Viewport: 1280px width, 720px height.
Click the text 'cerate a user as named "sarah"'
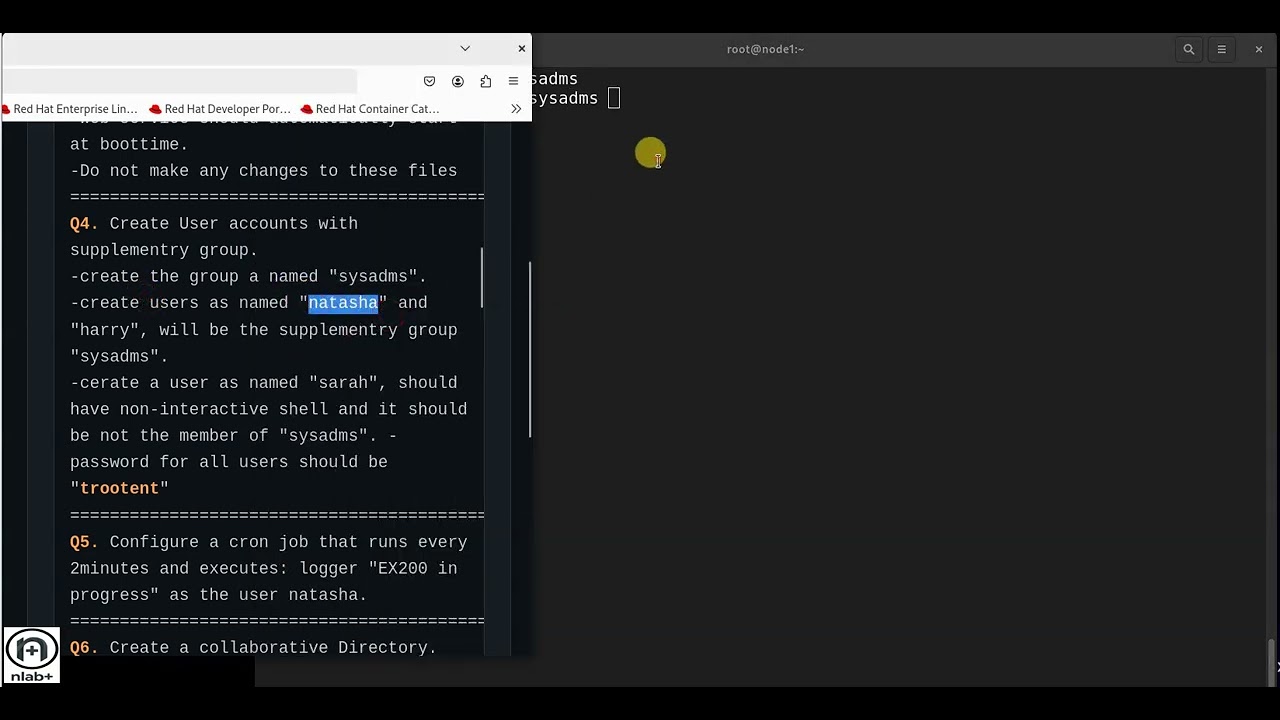pyautogui.click(x=233, y=383)
